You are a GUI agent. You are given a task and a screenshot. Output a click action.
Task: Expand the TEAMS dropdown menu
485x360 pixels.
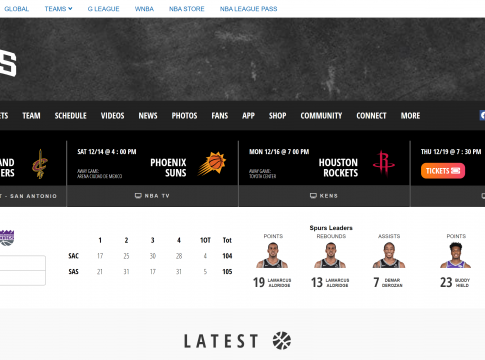(58, 9)
